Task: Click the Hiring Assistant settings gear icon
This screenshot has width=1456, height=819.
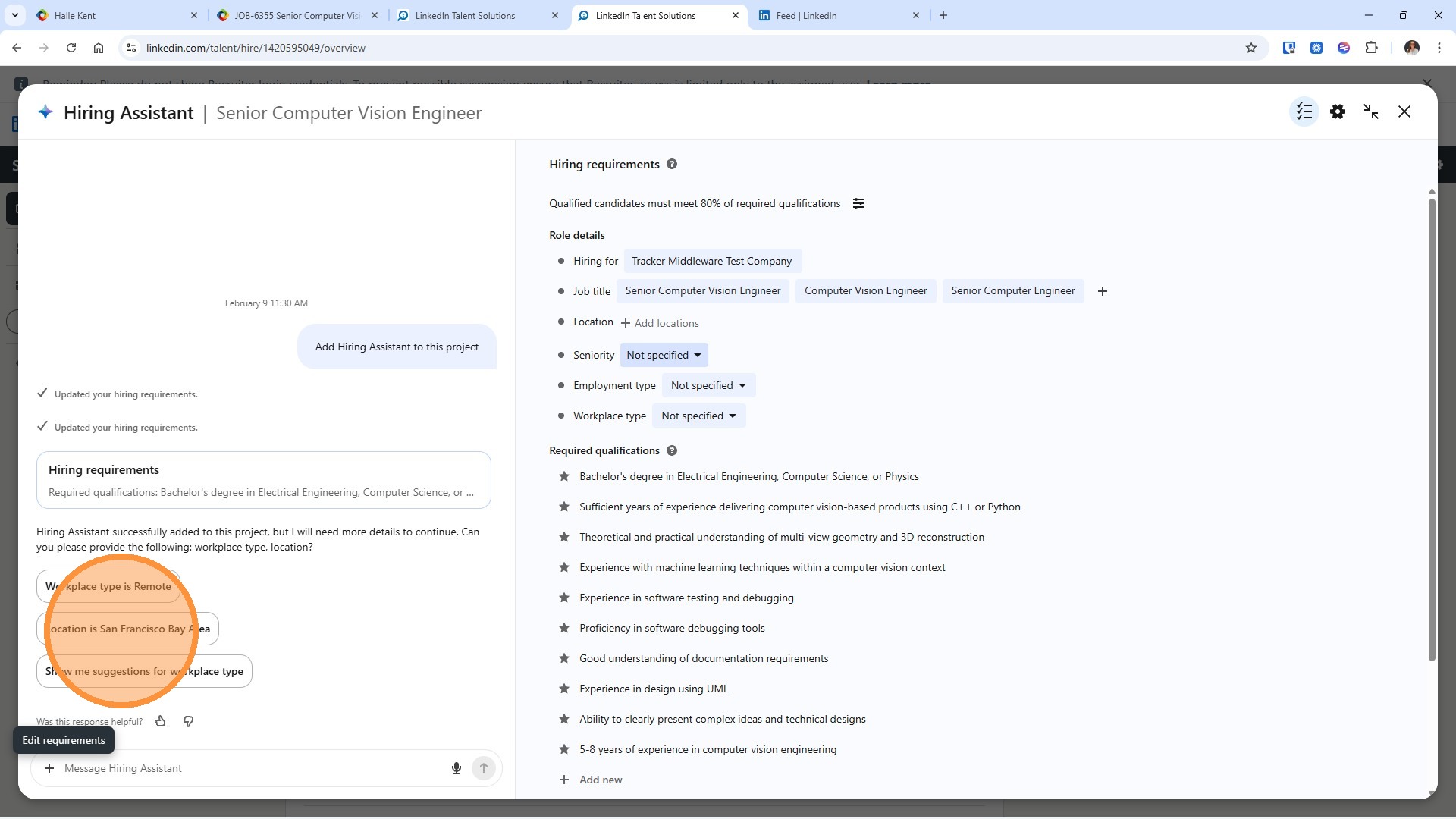Action: pos(1338,112)
